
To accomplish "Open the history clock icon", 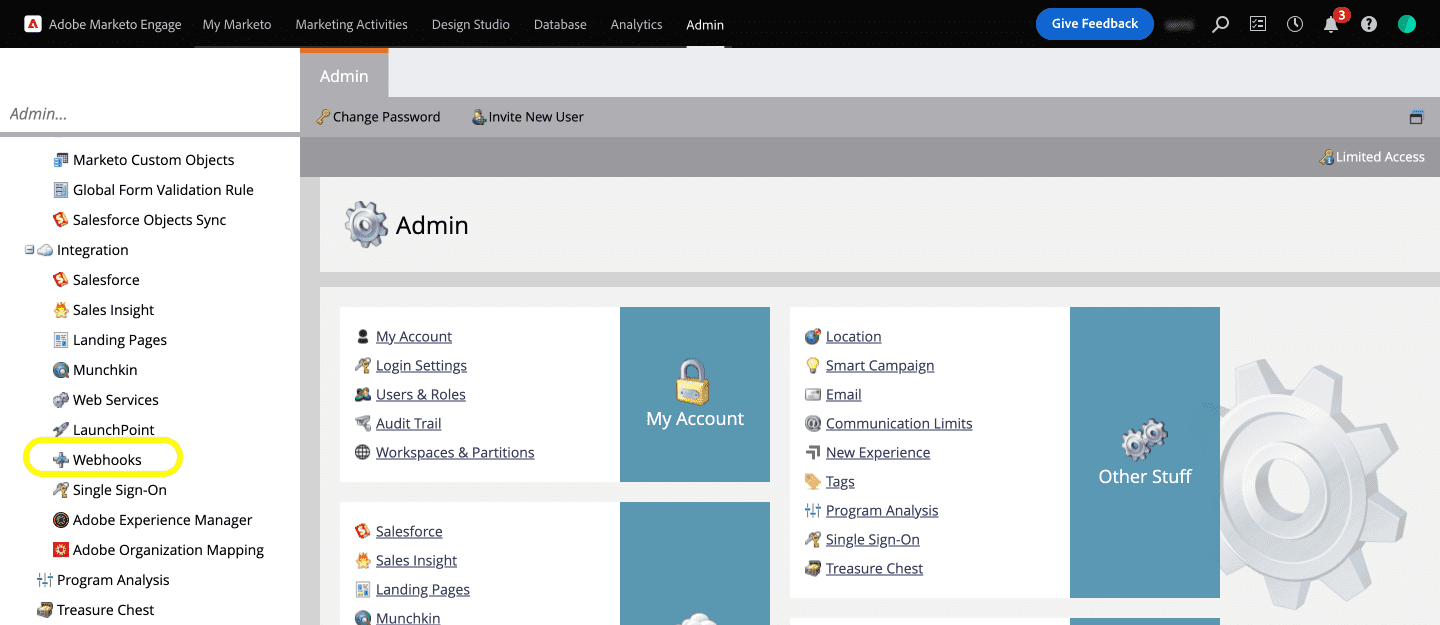I will pyautogui.click(x=1295, y=24).
